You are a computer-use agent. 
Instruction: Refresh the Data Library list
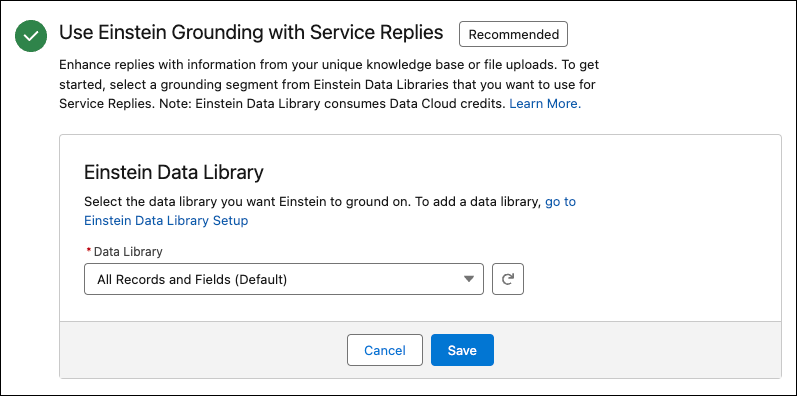[x=508, y=279]
